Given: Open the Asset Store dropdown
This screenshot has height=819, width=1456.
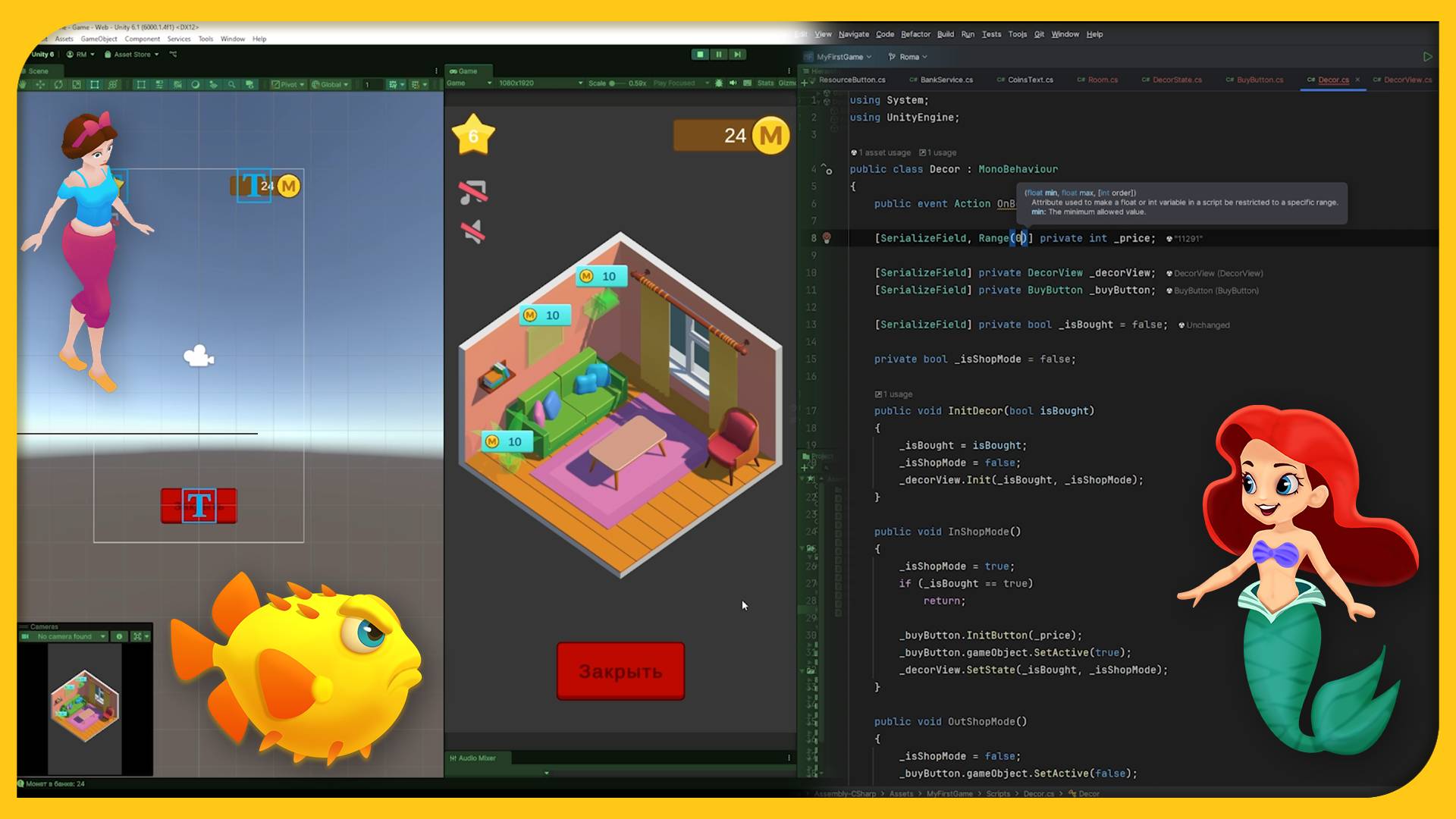Looking at the screenshot, I should [132, 55].
